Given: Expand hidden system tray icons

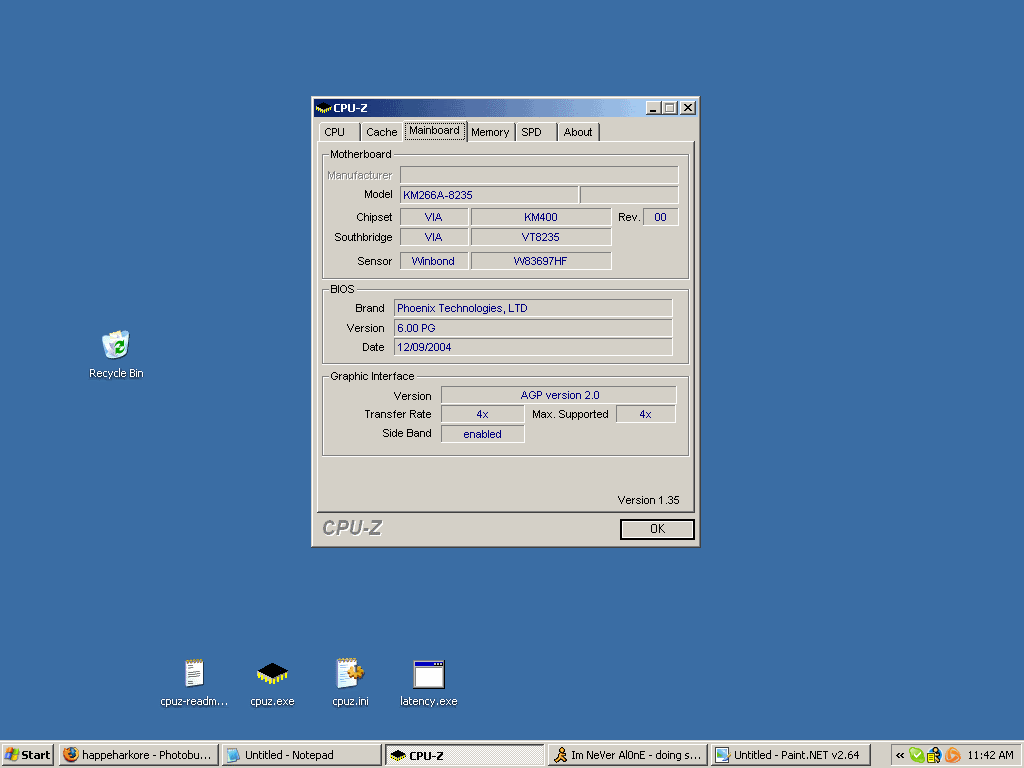Looking at the screenshot, I should [900, 755].
